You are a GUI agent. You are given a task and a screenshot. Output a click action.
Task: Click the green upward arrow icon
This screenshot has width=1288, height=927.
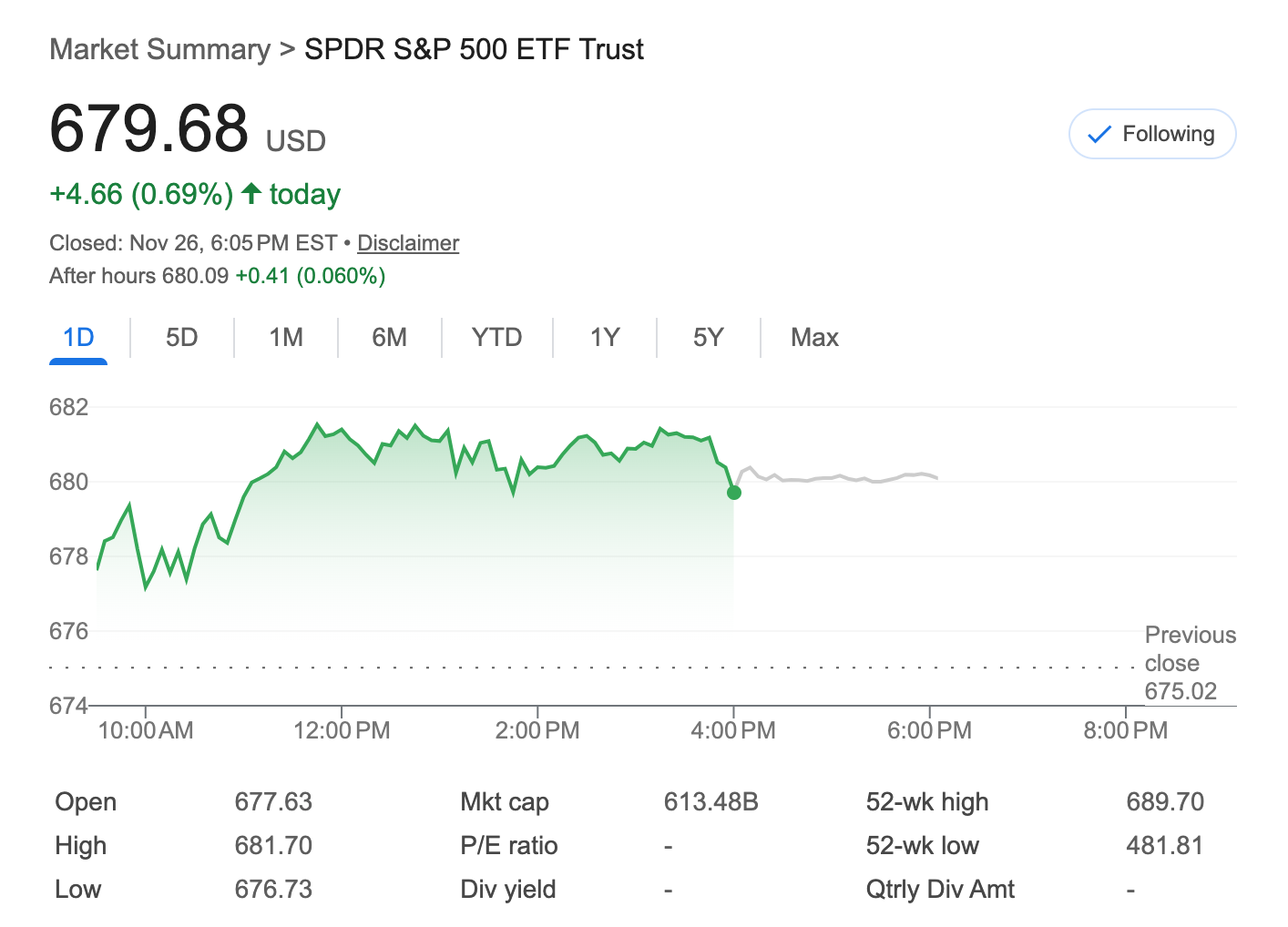click(252, 193)
